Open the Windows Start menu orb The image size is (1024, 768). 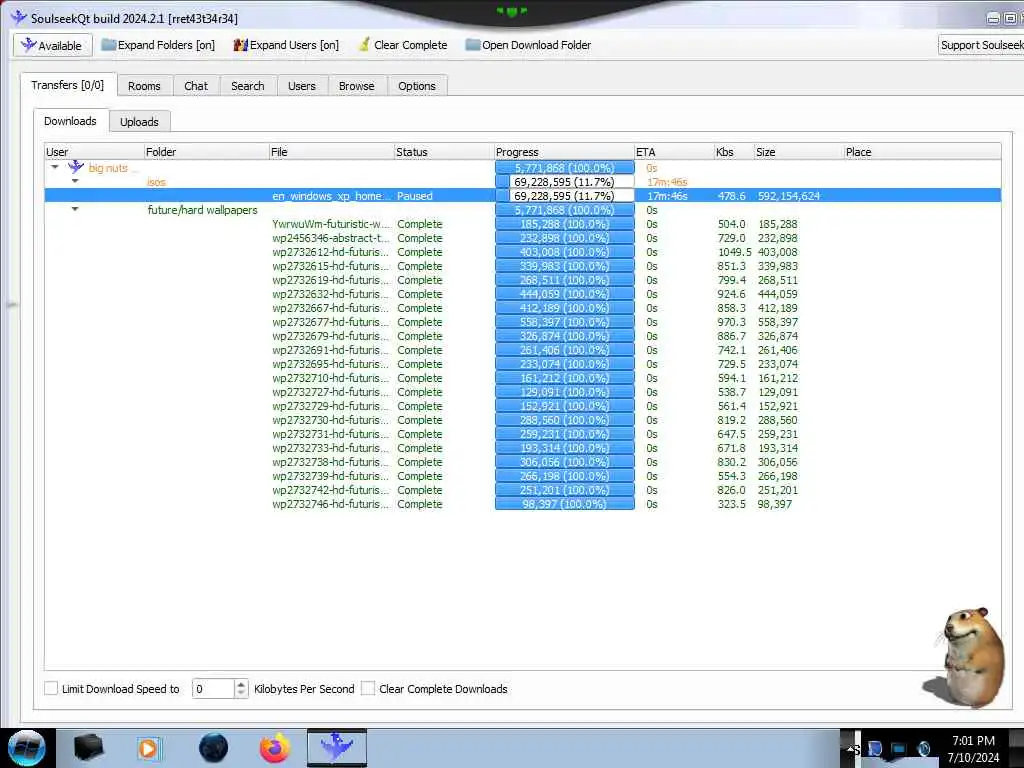coord(27,748)
